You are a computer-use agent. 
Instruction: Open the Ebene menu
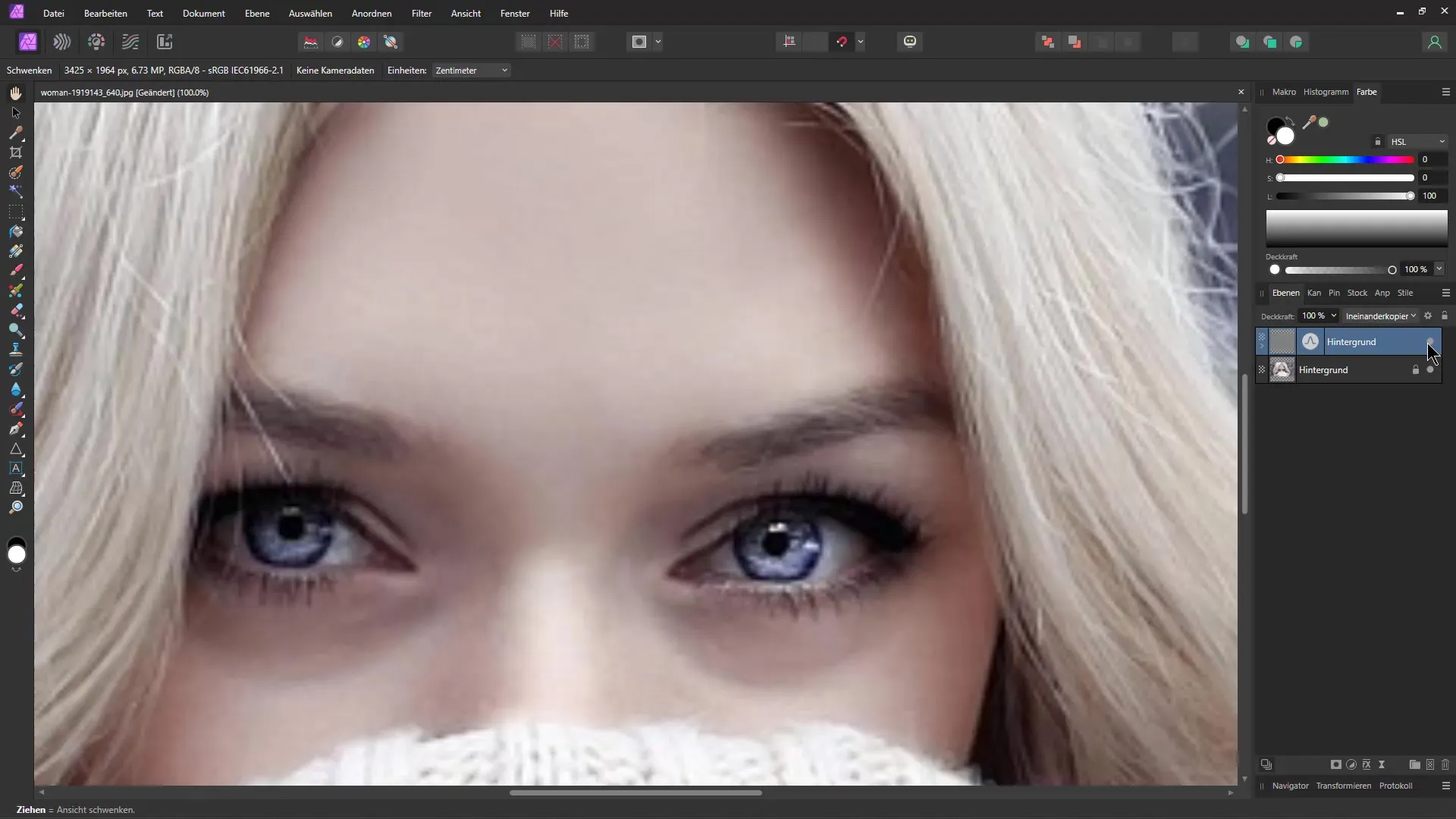pos(256,13)
